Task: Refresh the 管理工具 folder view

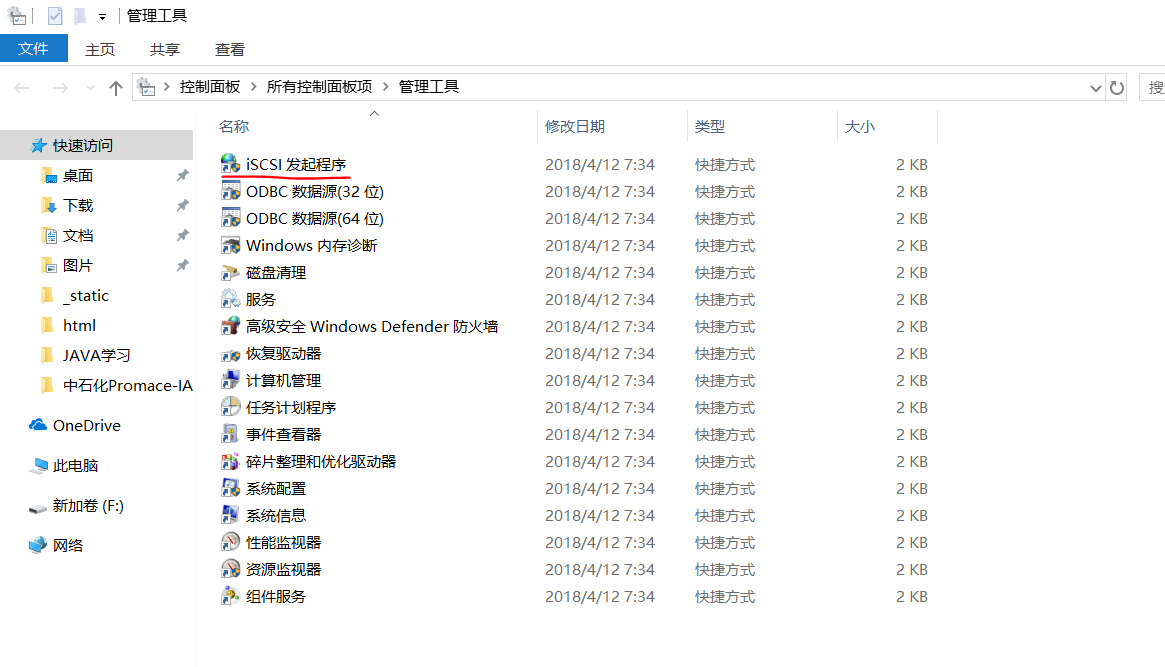Action: [1117, 88]
